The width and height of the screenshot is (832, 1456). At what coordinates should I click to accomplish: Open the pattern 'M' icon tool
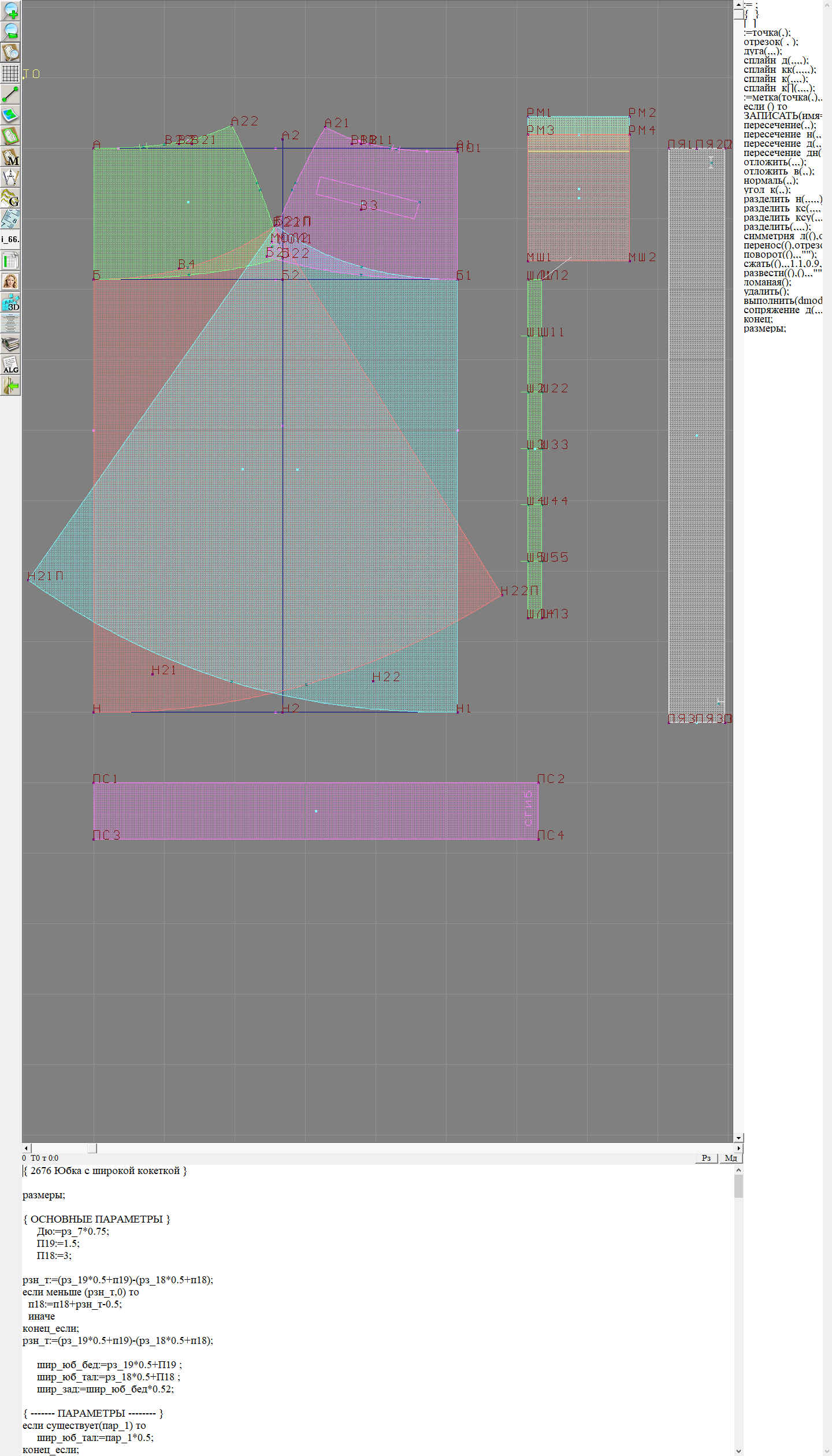coord(10,157)
